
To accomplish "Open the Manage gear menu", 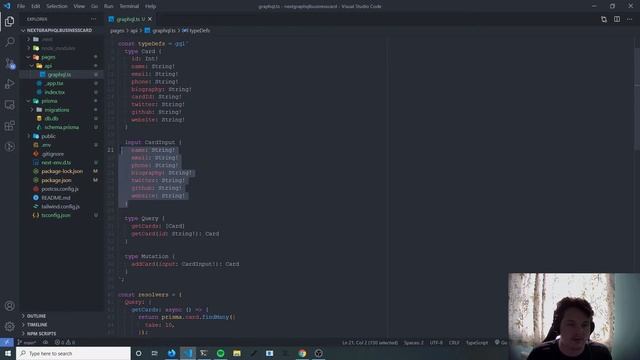I will (9, 327).
